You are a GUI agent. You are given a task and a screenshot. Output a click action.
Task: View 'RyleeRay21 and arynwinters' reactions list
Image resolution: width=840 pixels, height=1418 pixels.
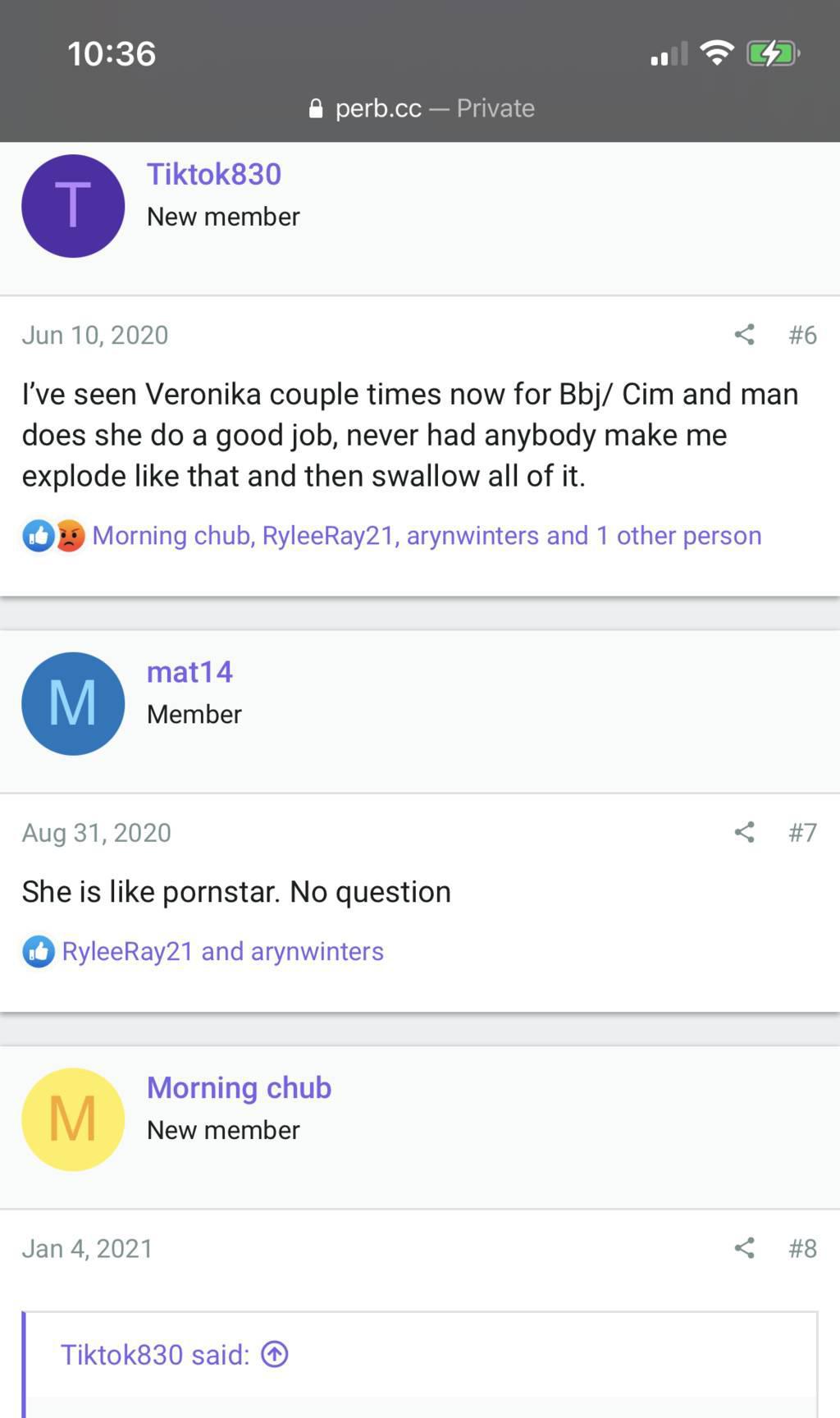point(222,952)
